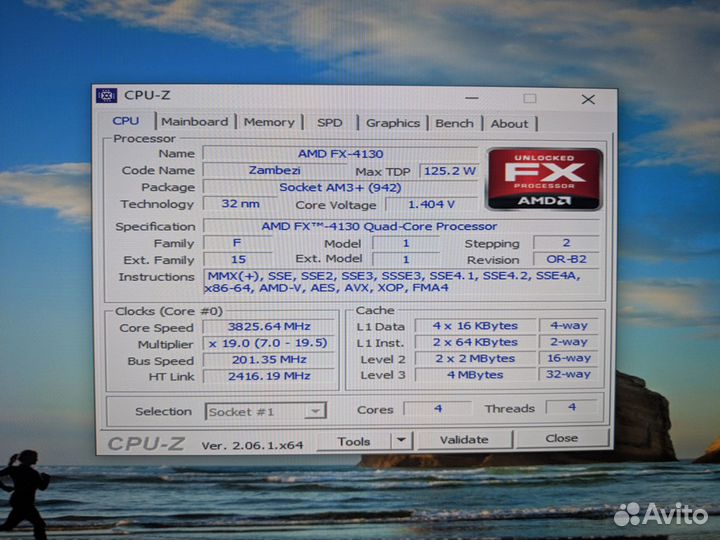The width and height of the screenshot is (720, 540).
Task: Click the Cores count field
Action: click(438, 408)
